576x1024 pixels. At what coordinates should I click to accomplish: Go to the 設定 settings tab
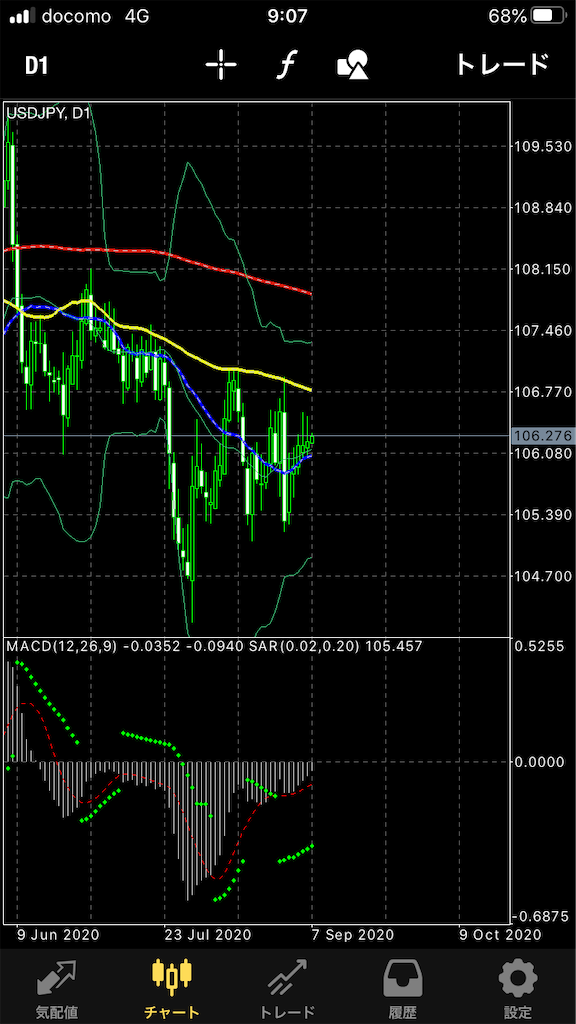518,989
